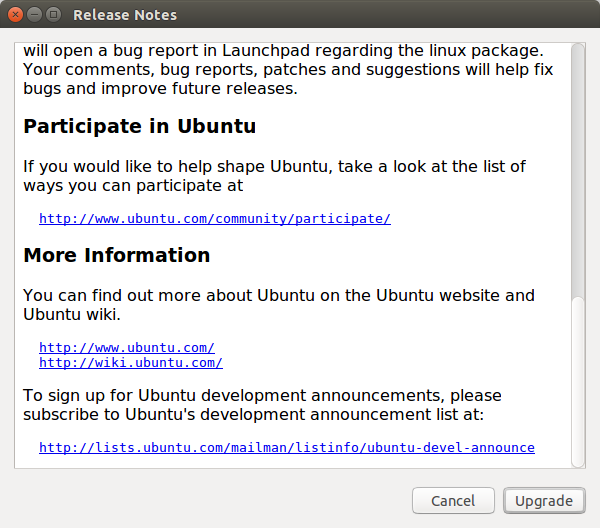Click the Cancel button
Screen dimensions: 600x528
tap(453, 500)
